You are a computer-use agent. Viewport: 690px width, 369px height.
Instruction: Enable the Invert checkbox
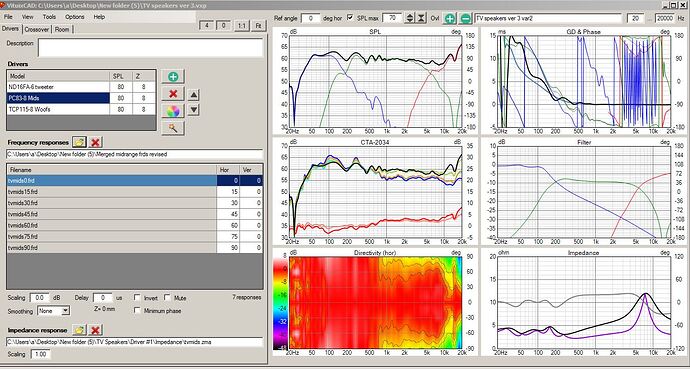coord(137,298)
